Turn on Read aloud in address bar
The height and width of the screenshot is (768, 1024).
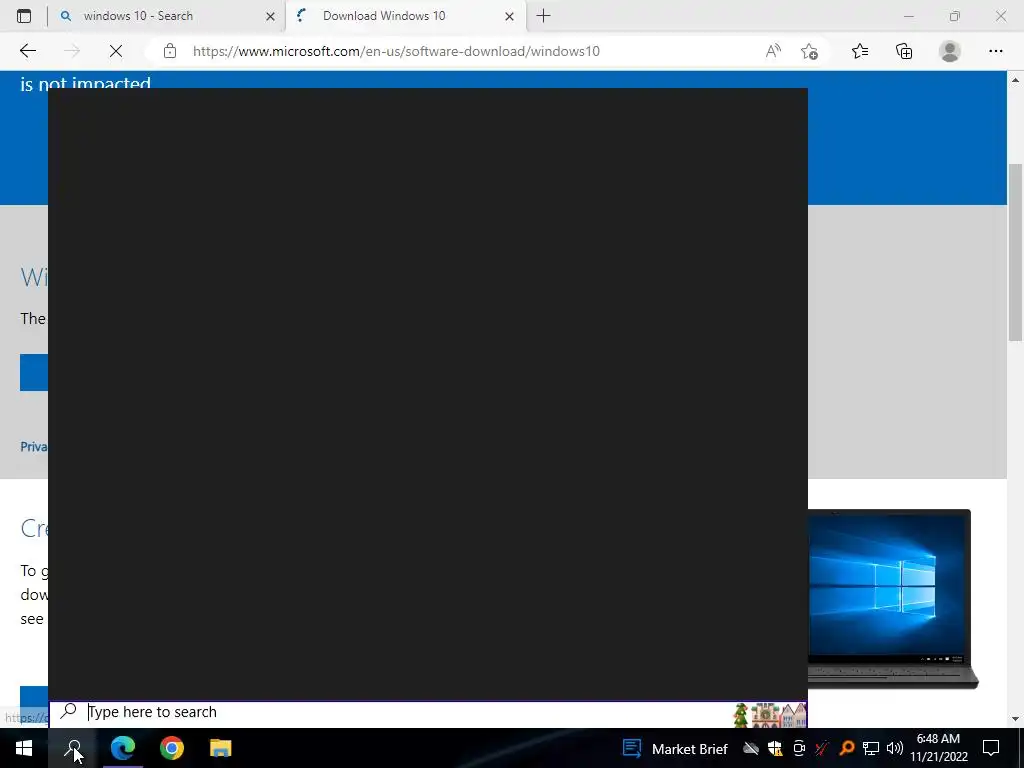tap(773, 51)
